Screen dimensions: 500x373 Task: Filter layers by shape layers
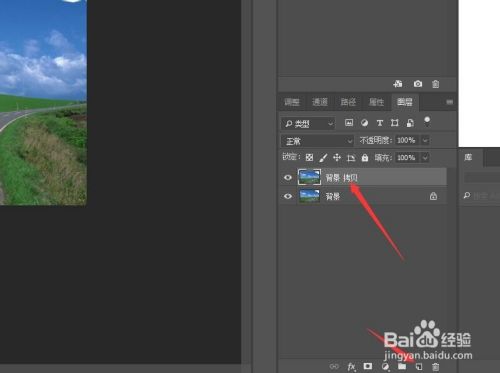[395, 123]
